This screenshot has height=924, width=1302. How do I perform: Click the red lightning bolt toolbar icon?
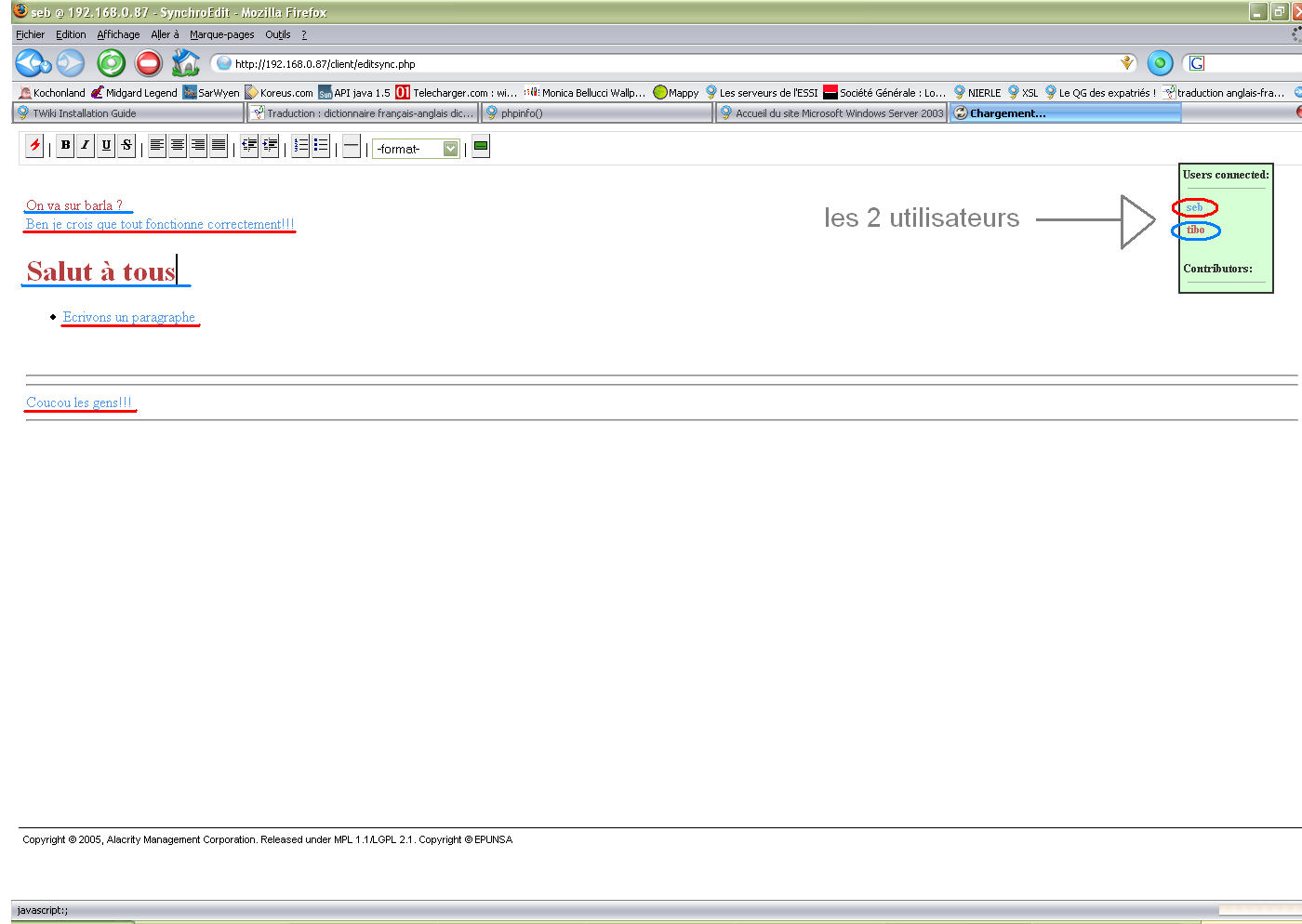[x=34, y=146]
